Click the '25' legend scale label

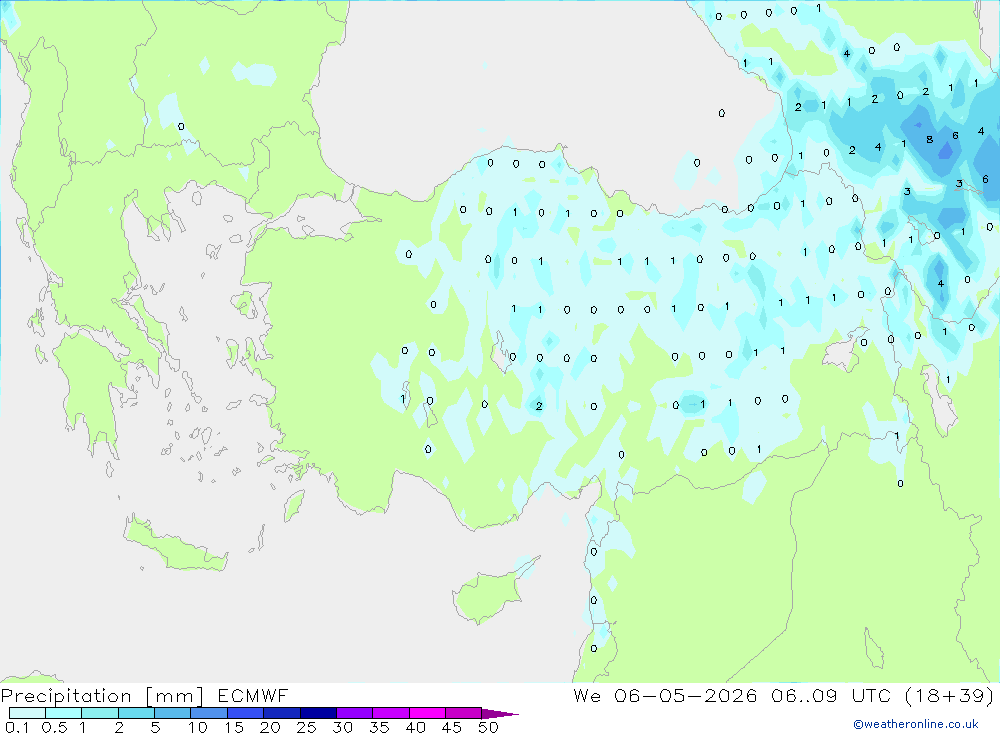pos(306,727)
